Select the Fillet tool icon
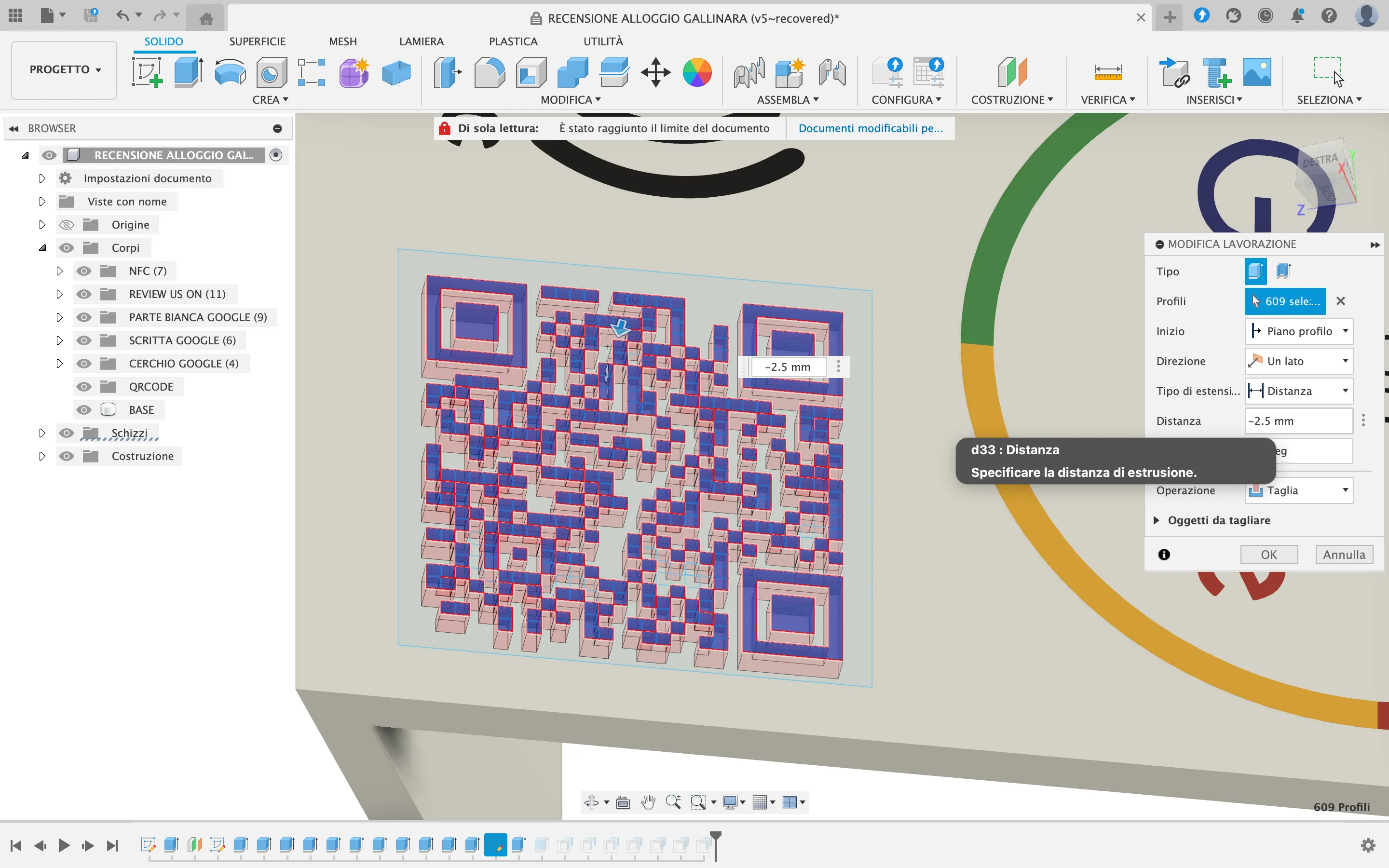Screen dimensions: 1389x868 [x=490, y=72]
